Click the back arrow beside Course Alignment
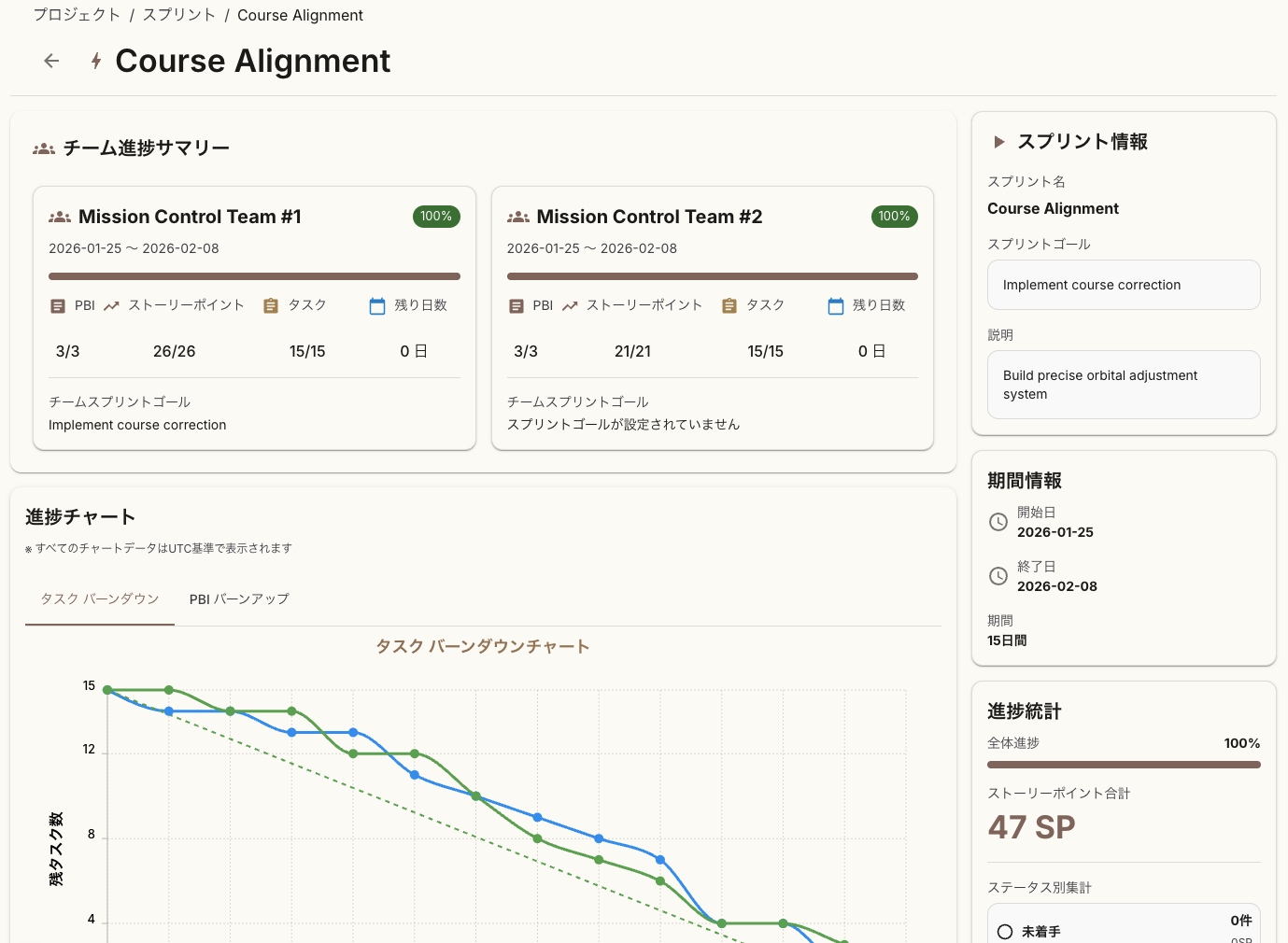This screenshot has width=1288, height=943. (x=51, y=61)
